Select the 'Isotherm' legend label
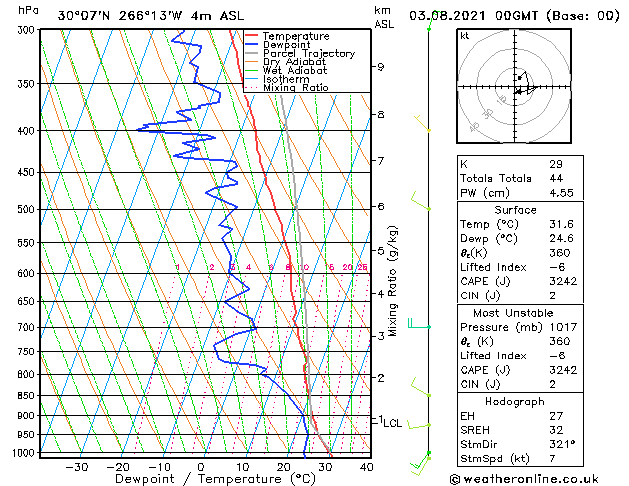Viewport: 629px width, 486px height. (286, 79)
